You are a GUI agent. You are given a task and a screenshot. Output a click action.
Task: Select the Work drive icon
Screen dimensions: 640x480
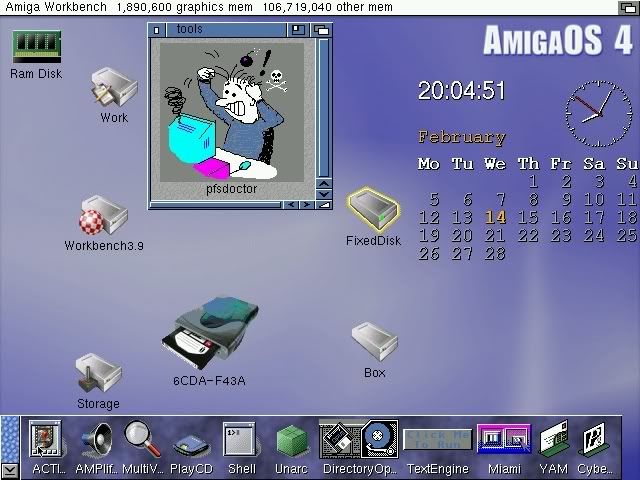coord(114,88)
